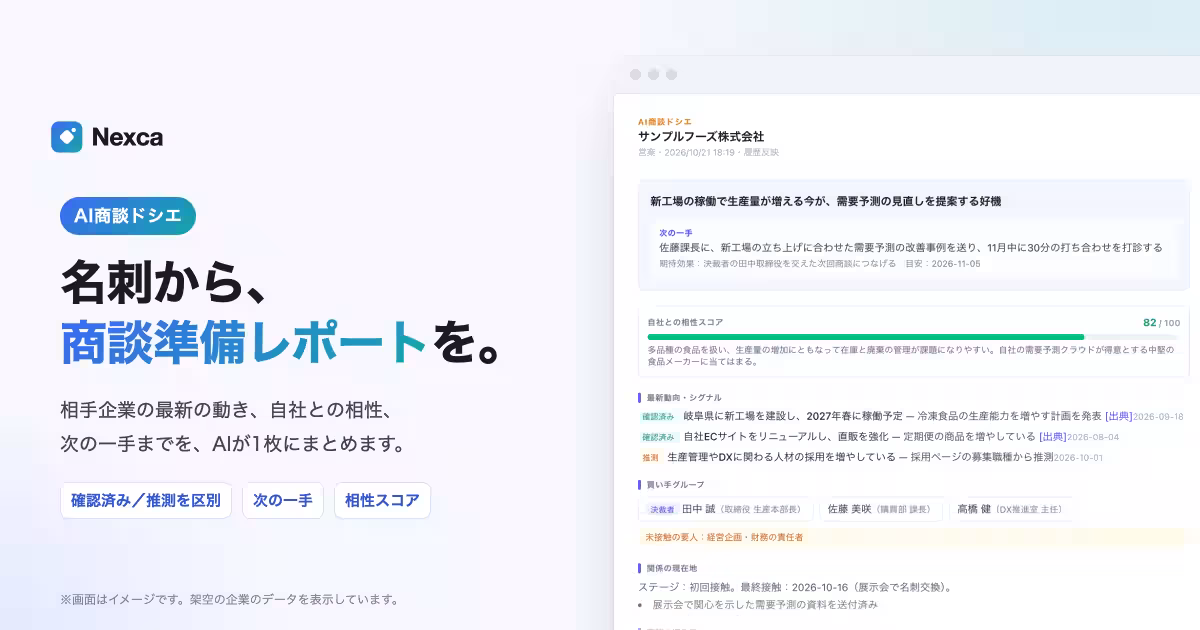Select the 田中 誠 buyer card

pos(726,509)
